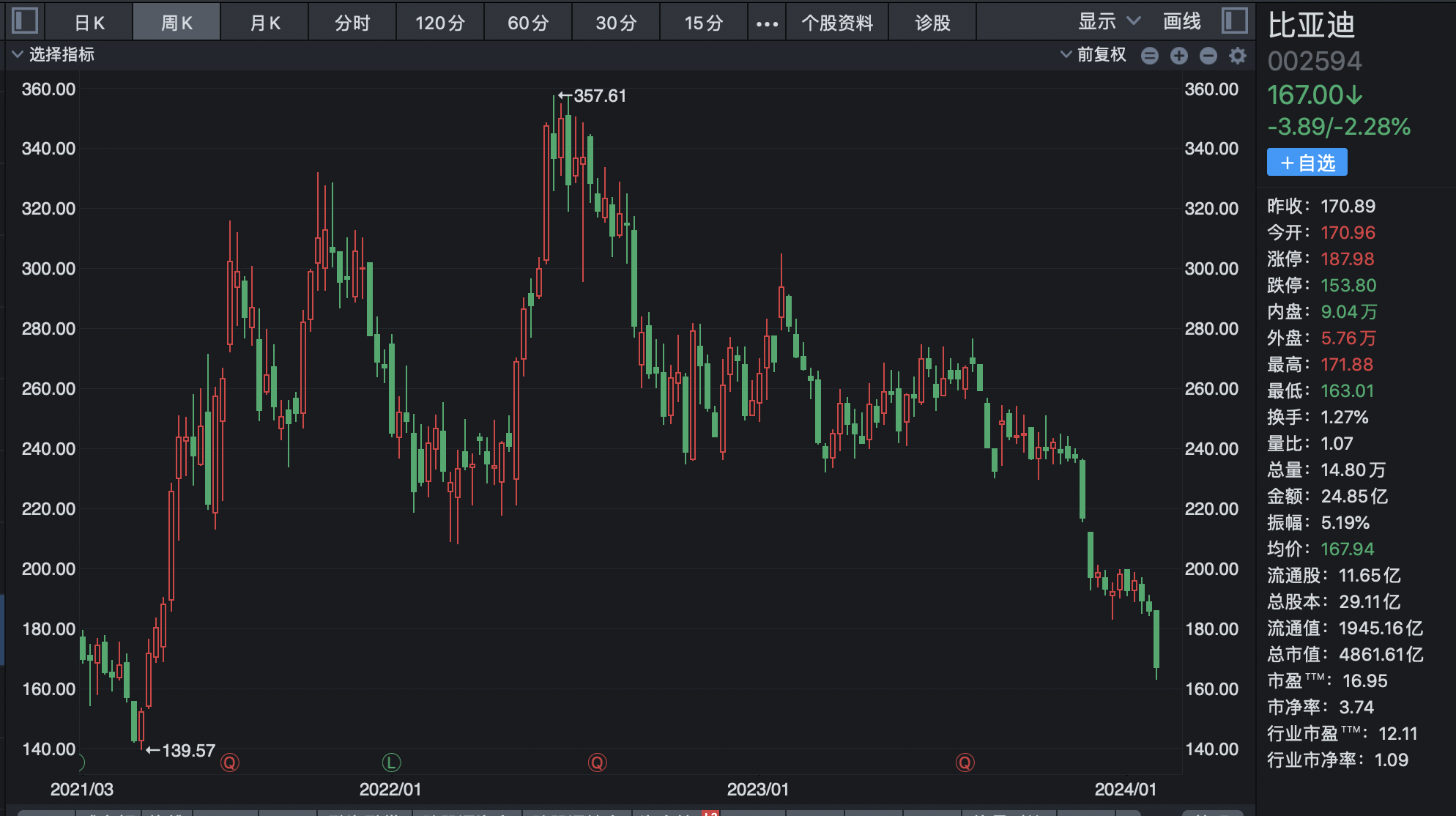The width and height of the screenshot is (1456, 816).
Task: Open the 前复权 adjustment dropdown
Action: 1094,55
